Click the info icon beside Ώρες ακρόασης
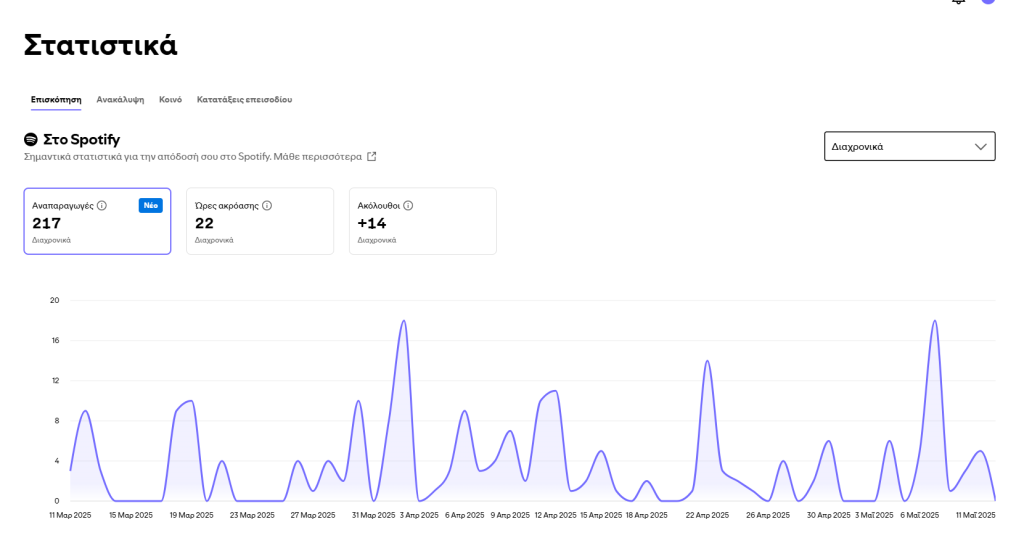 (267, 205)
